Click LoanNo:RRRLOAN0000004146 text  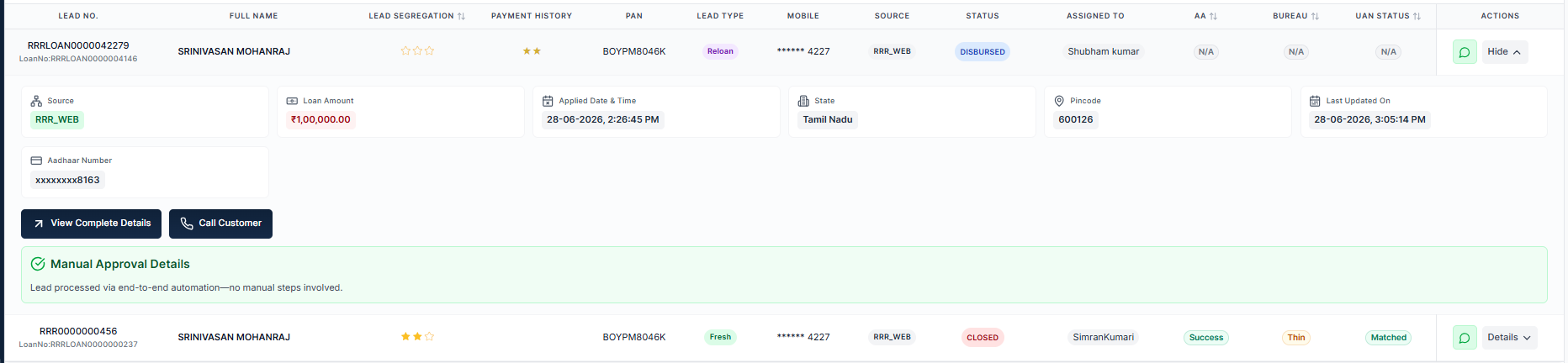[78, 59]
